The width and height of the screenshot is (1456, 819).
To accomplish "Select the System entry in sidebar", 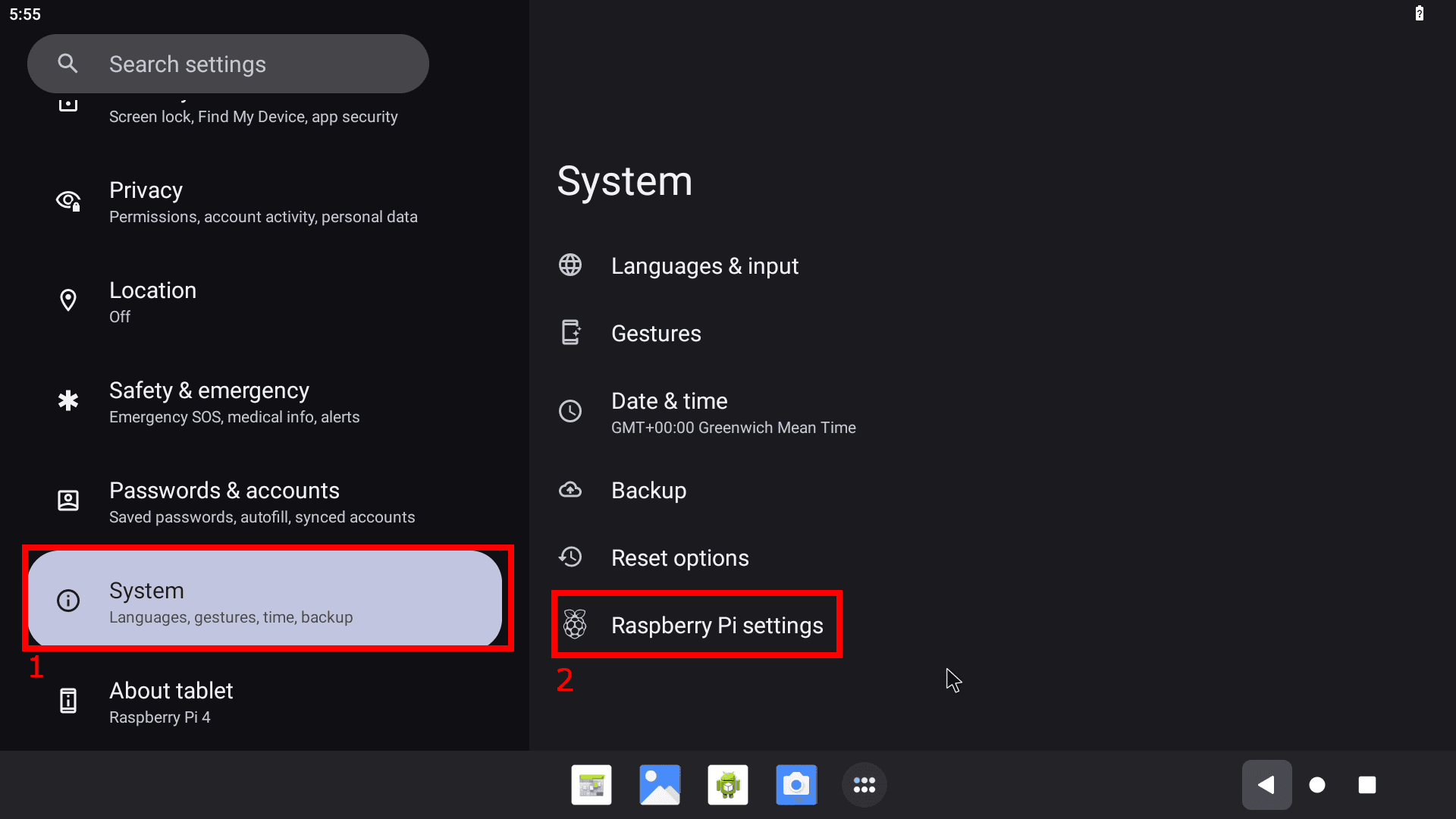I will click(265, 599).
